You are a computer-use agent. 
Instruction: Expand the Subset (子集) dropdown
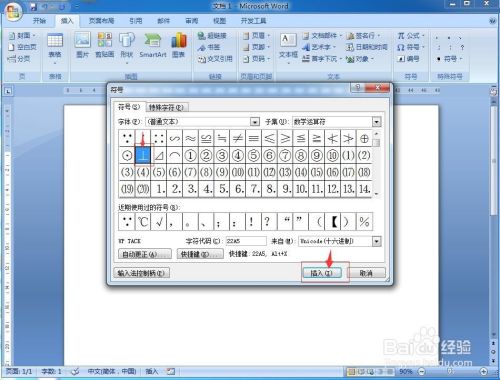pos(376,122)
